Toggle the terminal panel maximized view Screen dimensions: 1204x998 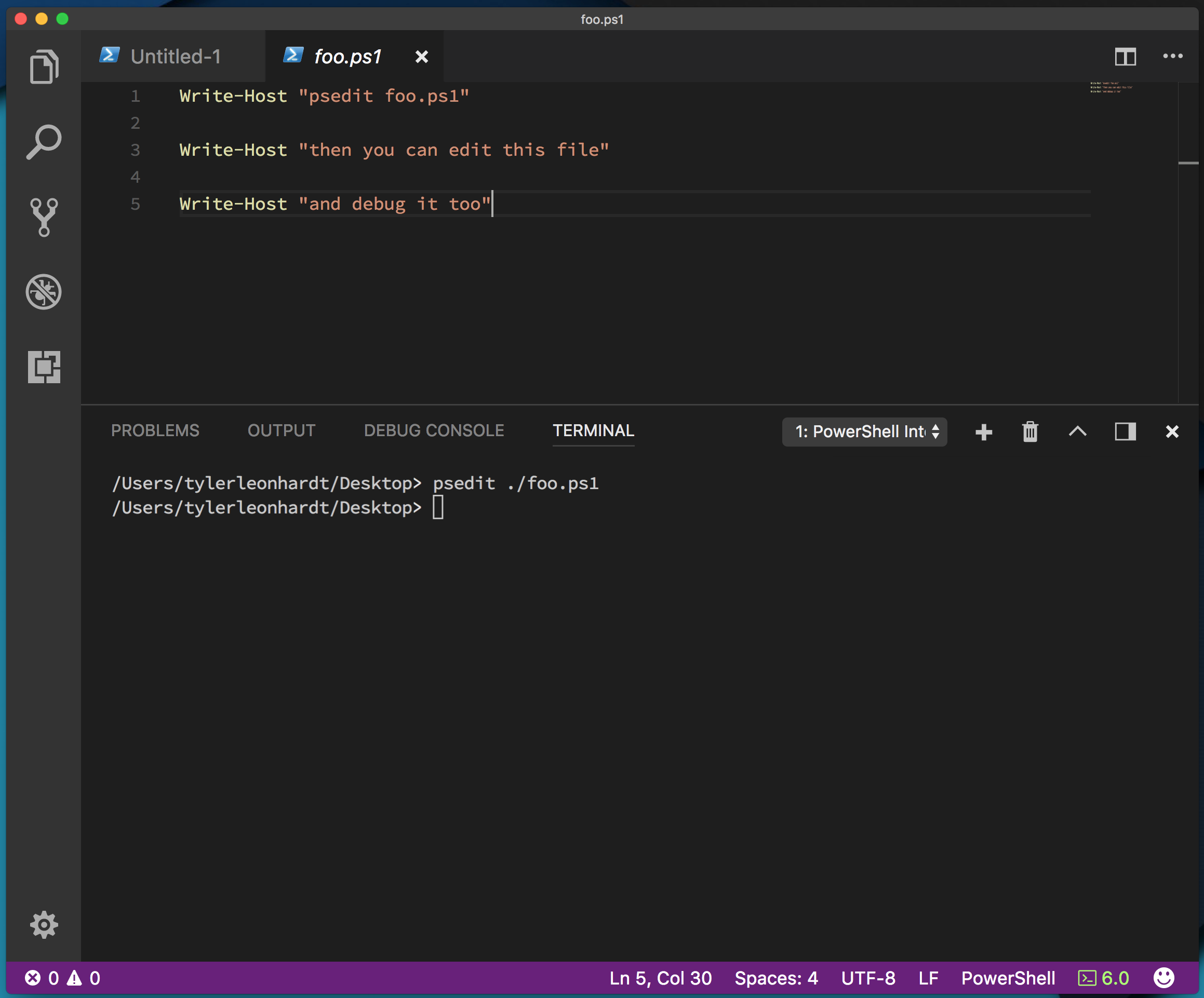[x=1123, y=431]
